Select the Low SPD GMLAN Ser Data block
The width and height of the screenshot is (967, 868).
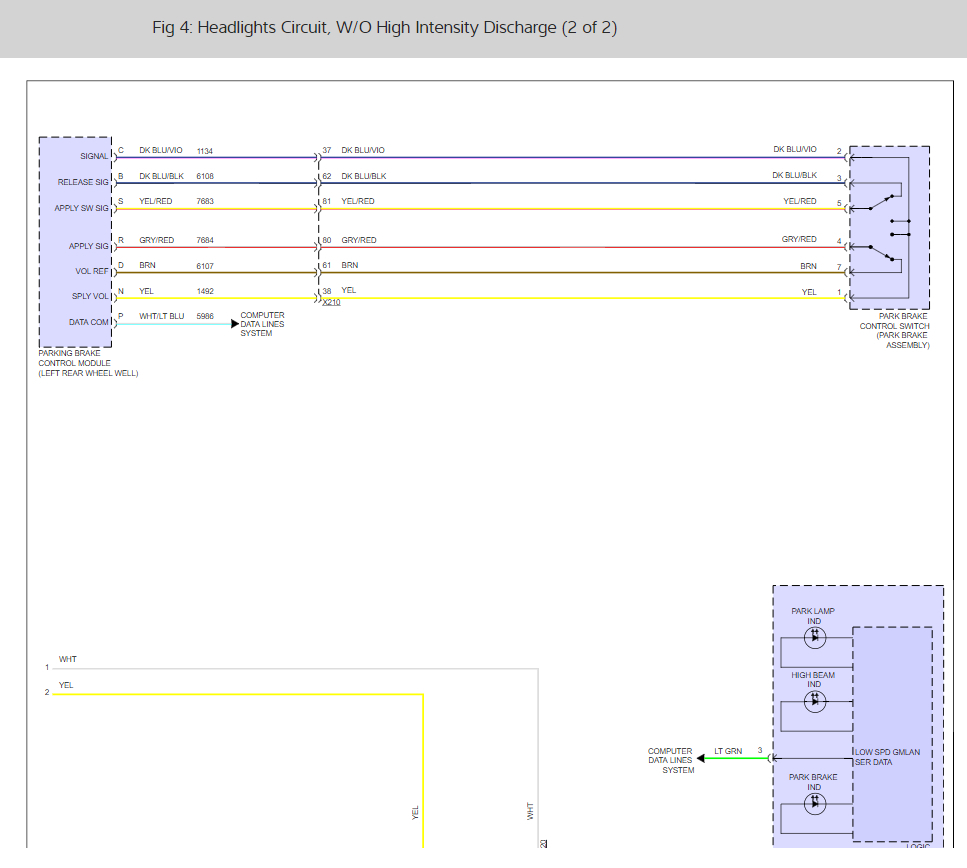click(891, 734)
